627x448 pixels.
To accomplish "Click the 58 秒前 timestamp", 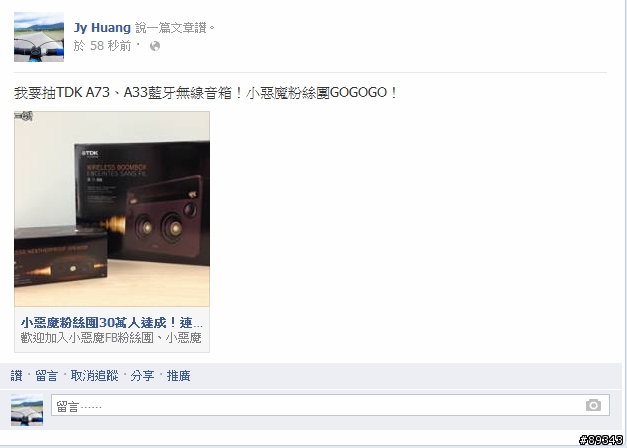I will click(110, 46).
